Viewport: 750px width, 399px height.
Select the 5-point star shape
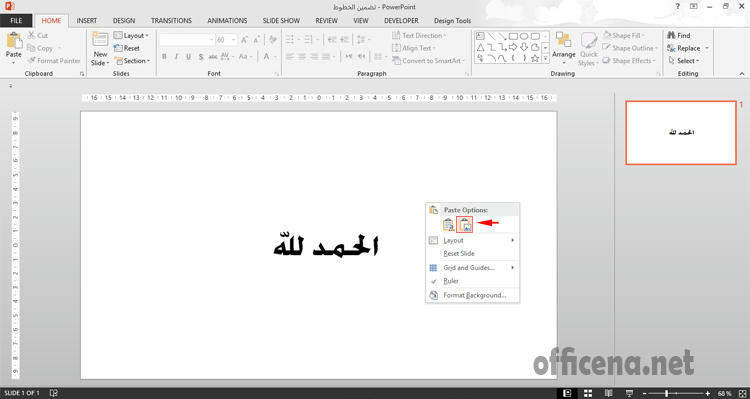pyautogui.click(x=535, y=58)
